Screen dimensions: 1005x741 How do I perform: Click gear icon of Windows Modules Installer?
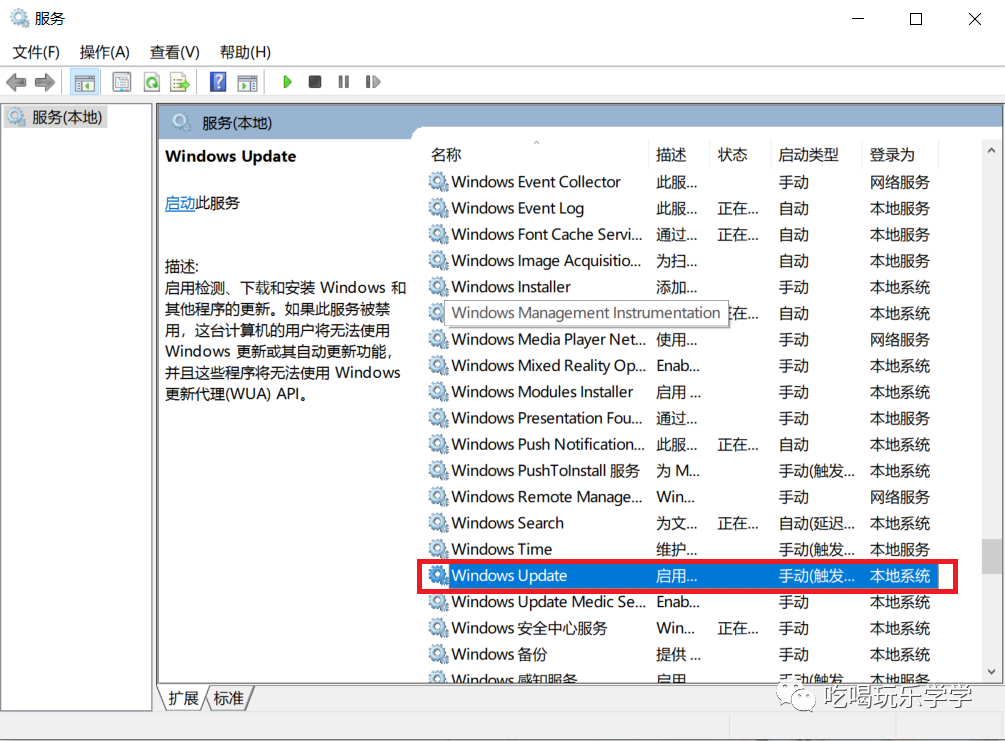(438, 392)
